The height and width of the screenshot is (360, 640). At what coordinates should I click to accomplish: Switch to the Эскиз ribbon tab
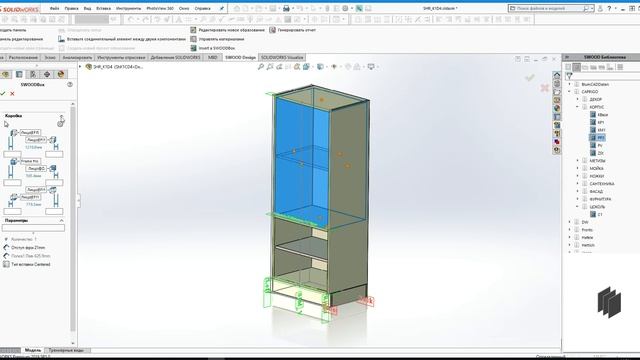pyautogui.click(x=50, y=58)
